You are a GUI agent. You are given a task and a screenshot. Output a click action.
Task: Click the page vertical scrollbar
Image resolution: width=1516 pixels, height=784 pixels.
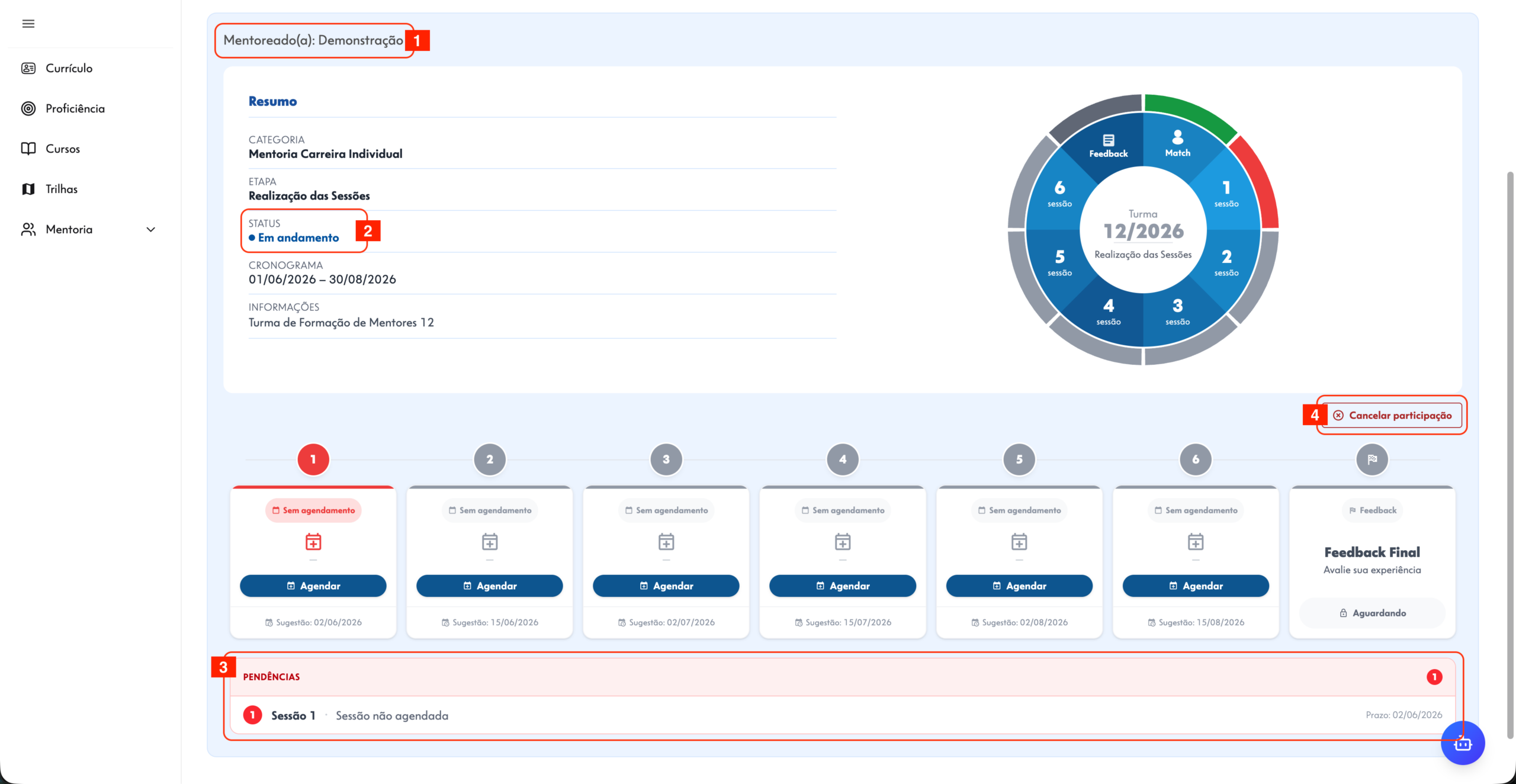(1510, 456)
